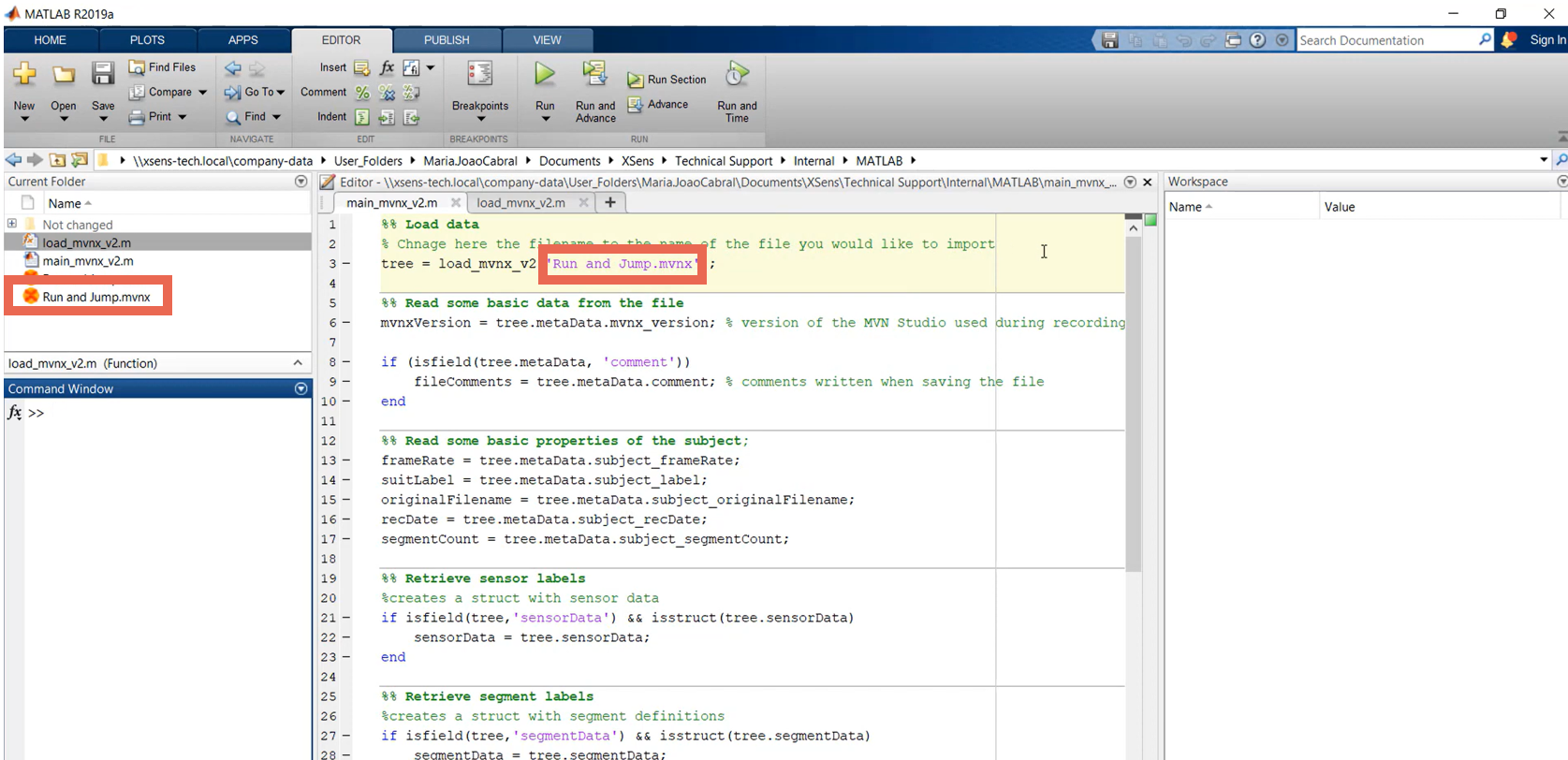
Task: Click the Advance button in Run group
Action: pyautogui.click(x=657, y=105)
